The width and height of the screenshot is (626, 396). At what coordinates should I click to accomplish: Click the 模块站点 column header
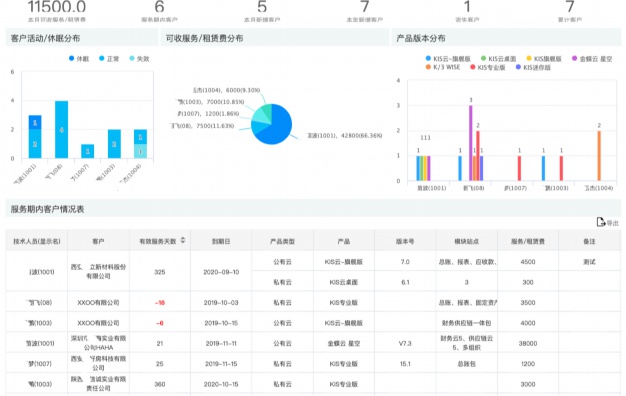point(466,241)
